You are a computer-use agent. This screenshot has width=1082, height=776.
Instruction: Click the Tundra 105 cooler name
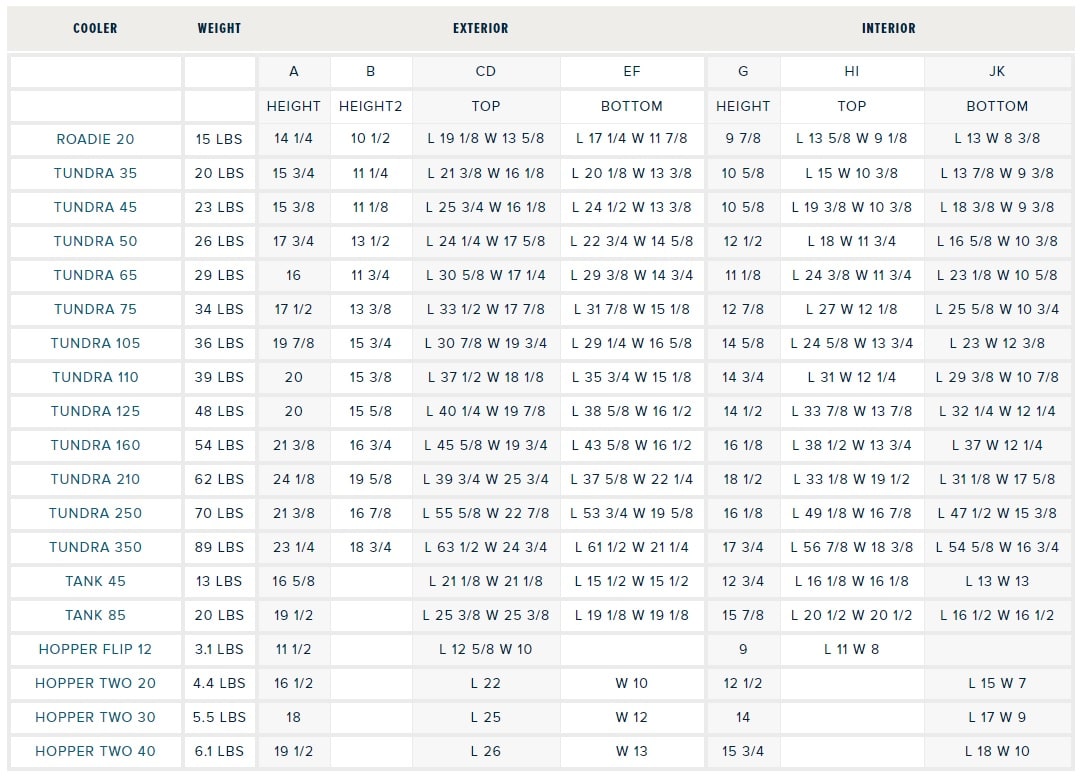95,343
